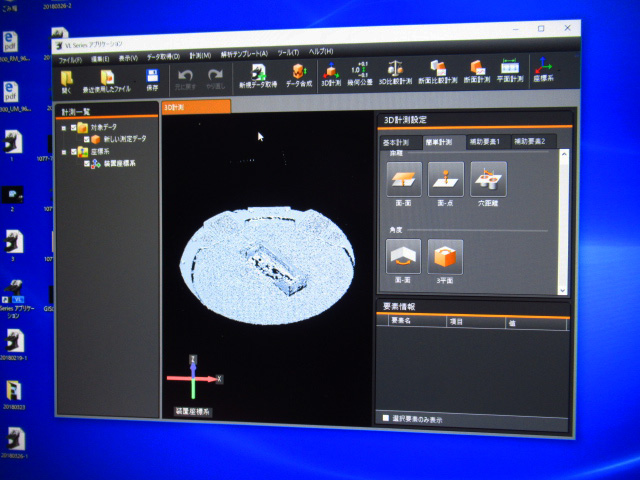
Task: Click the 新規データ取得 toolbar icon
Action: [258, 73]
